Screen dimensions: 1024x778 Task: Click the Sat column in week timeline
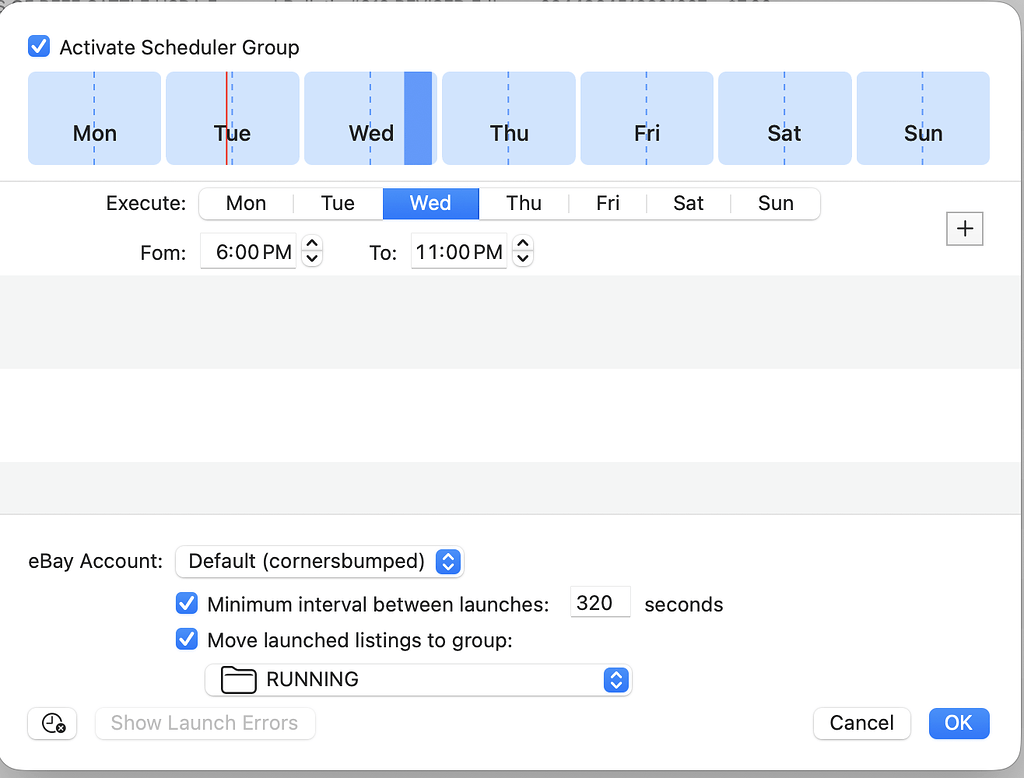pyautogui.click(x=785, y=118)
